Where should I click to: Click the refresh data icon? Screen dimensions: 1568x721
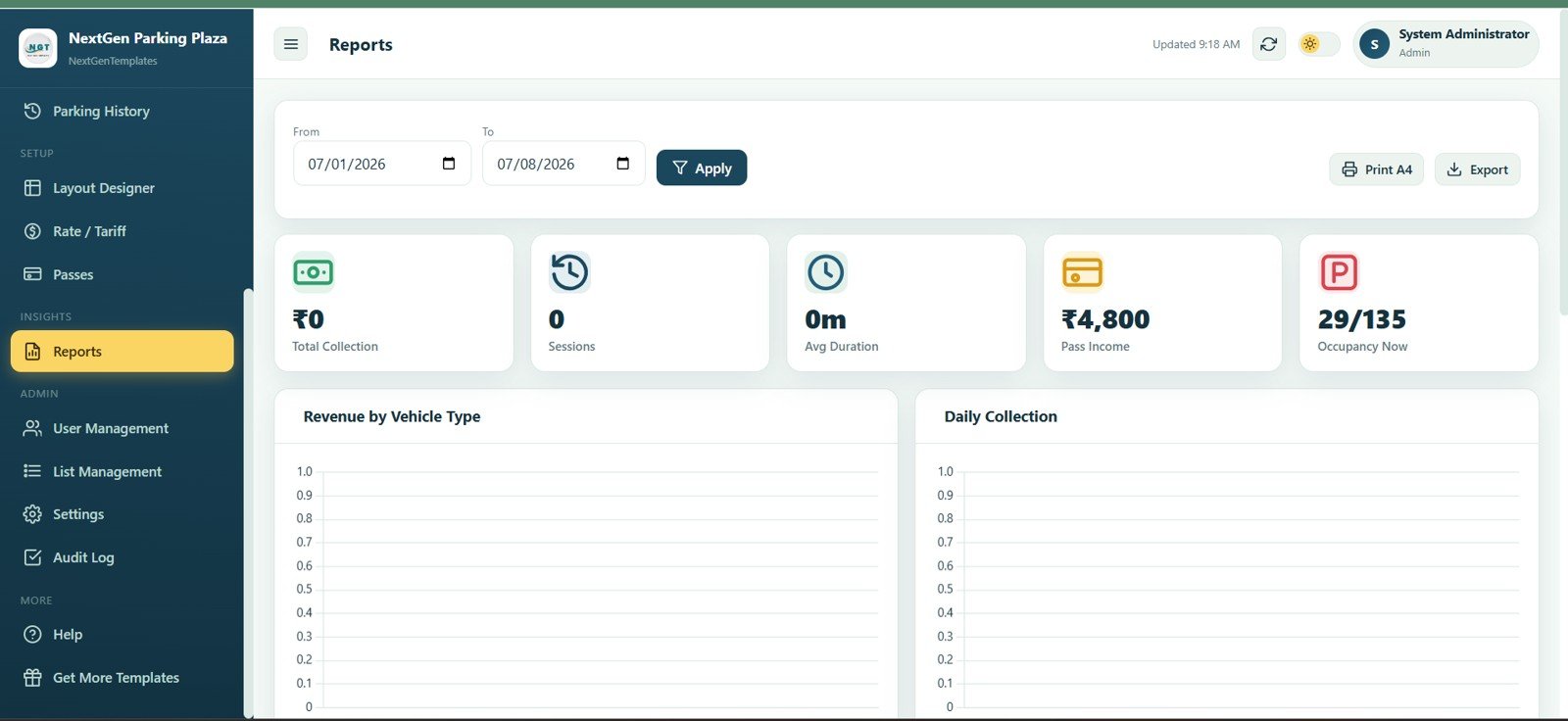coord(1268,44)
